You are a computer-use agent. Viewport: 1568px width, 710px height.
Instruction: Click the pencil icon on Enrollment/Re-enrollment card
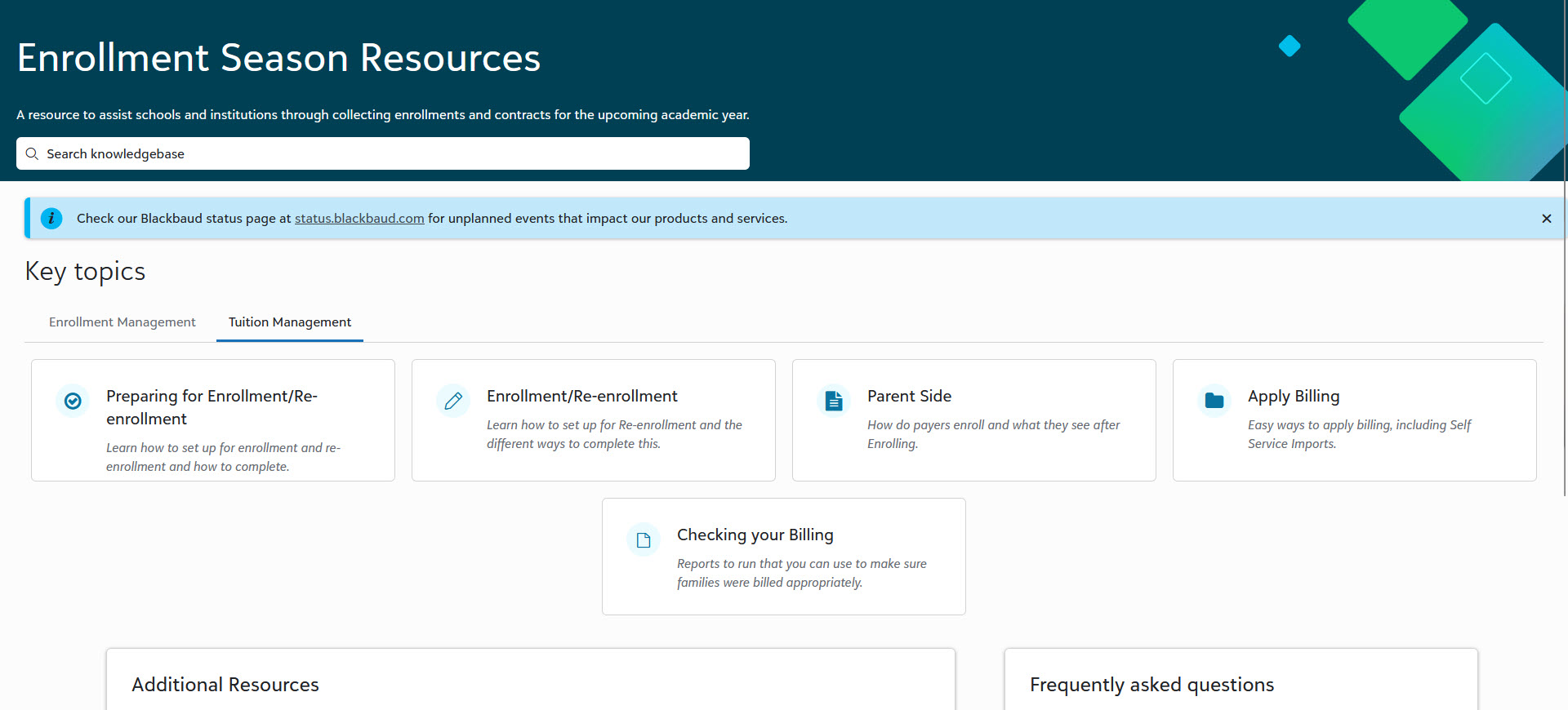tap(453, 401)
